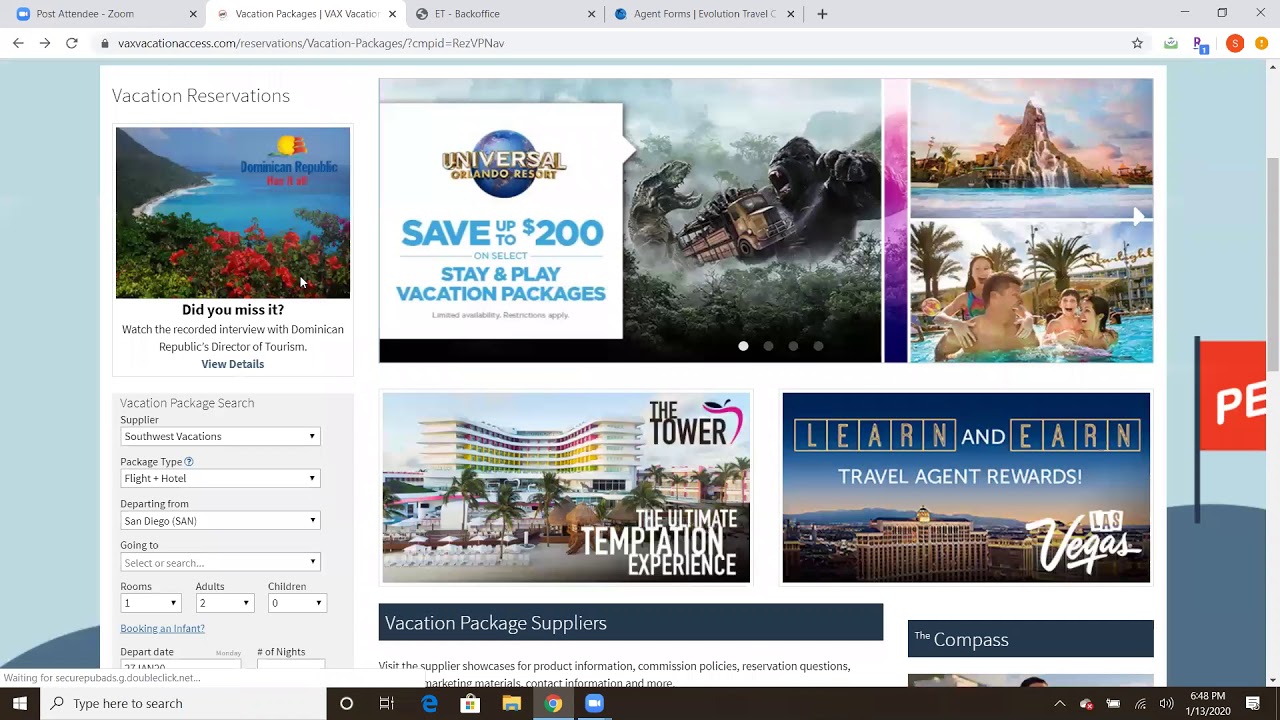
Task: Open Cortana circle icon on taskbar
Action: 346,703
